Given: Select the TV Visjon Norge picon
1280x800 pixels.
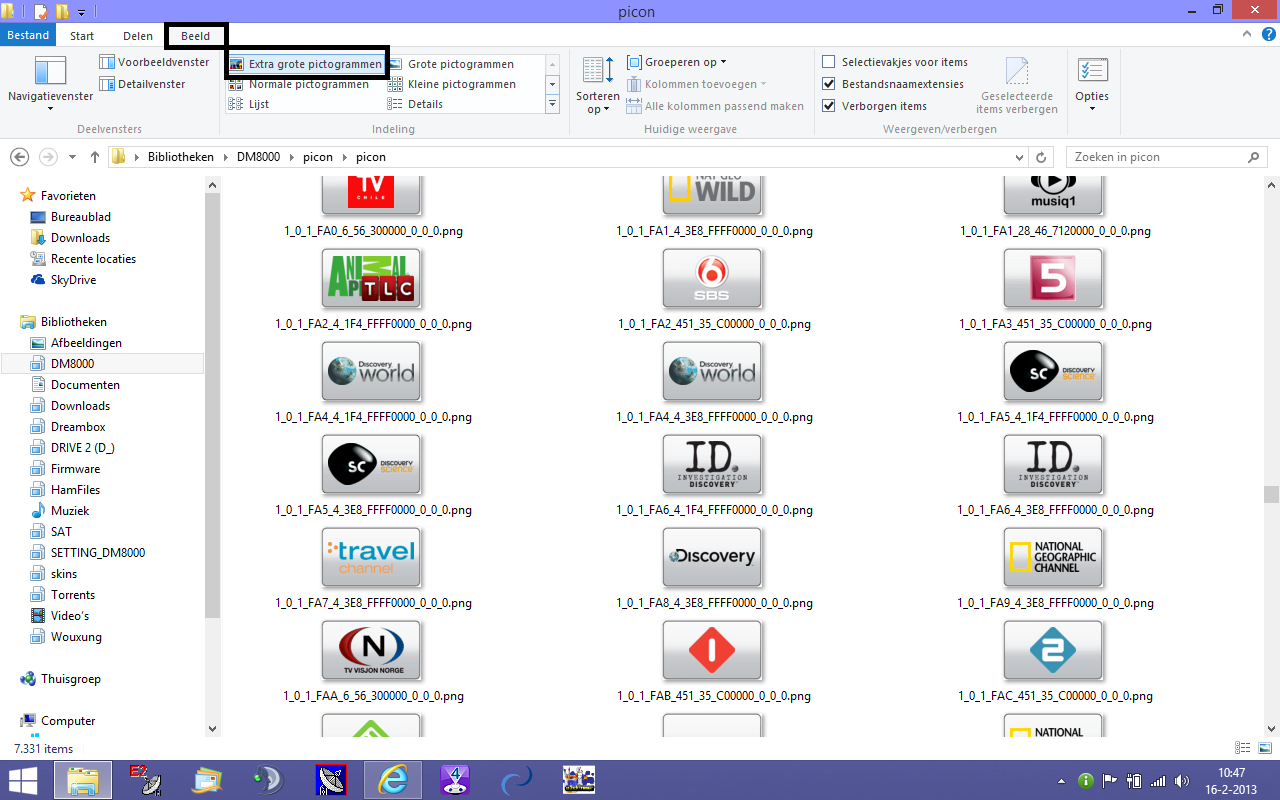Looking at the screenshot, I should 371,652.
